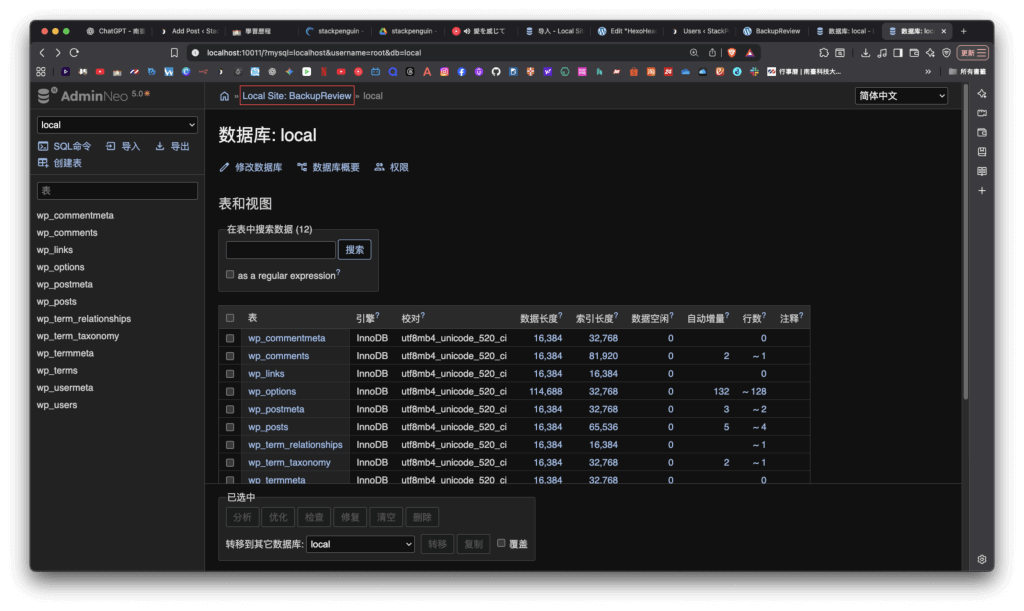Switch to the ChatGPT browser tab
The height and width of the screenshot is (611, 1024).
pos(118,31)
